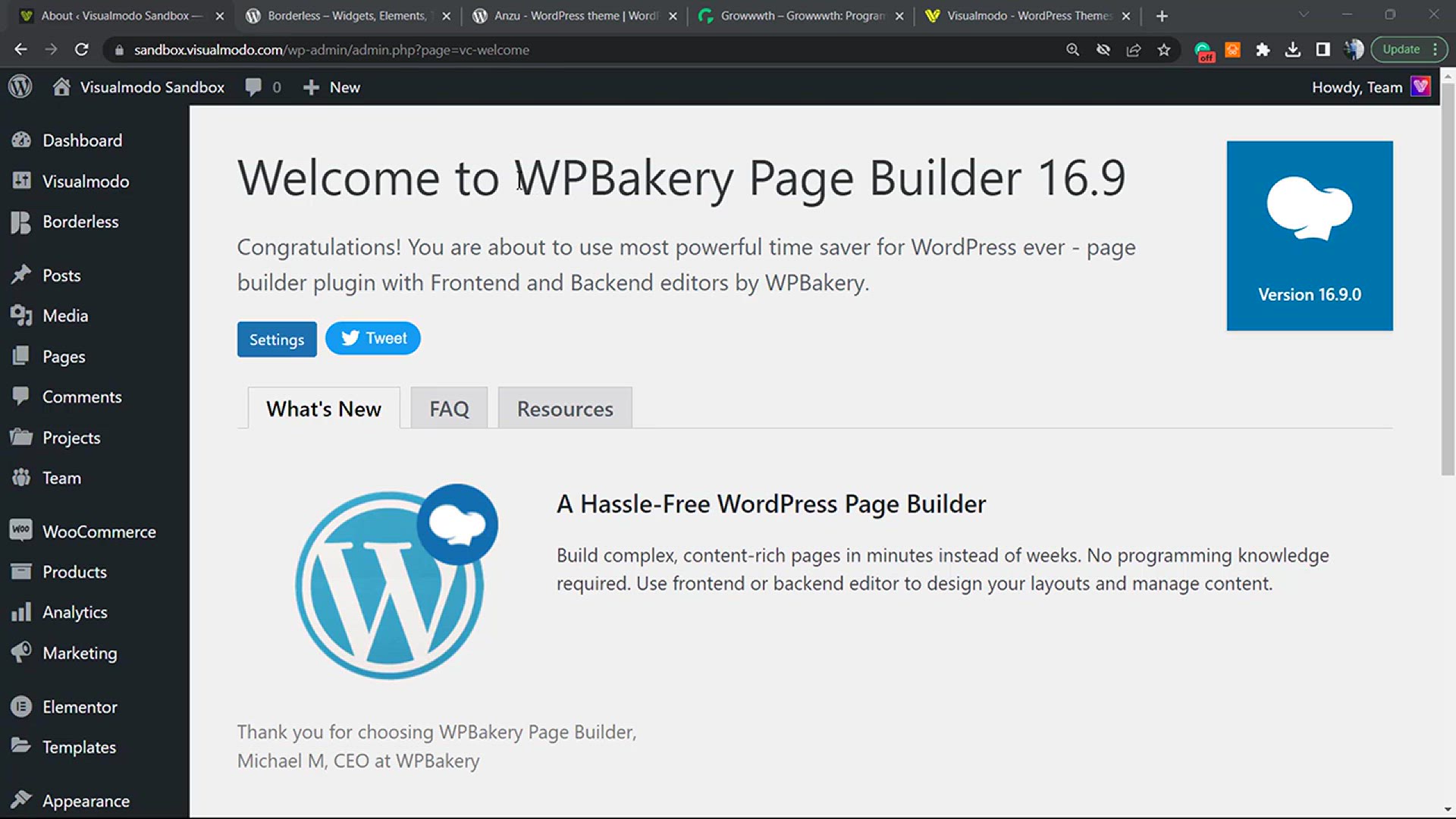Switch to the Growwwth browser tab
The height and width of the screenshot is (819, 1456).
pos(802,16)
